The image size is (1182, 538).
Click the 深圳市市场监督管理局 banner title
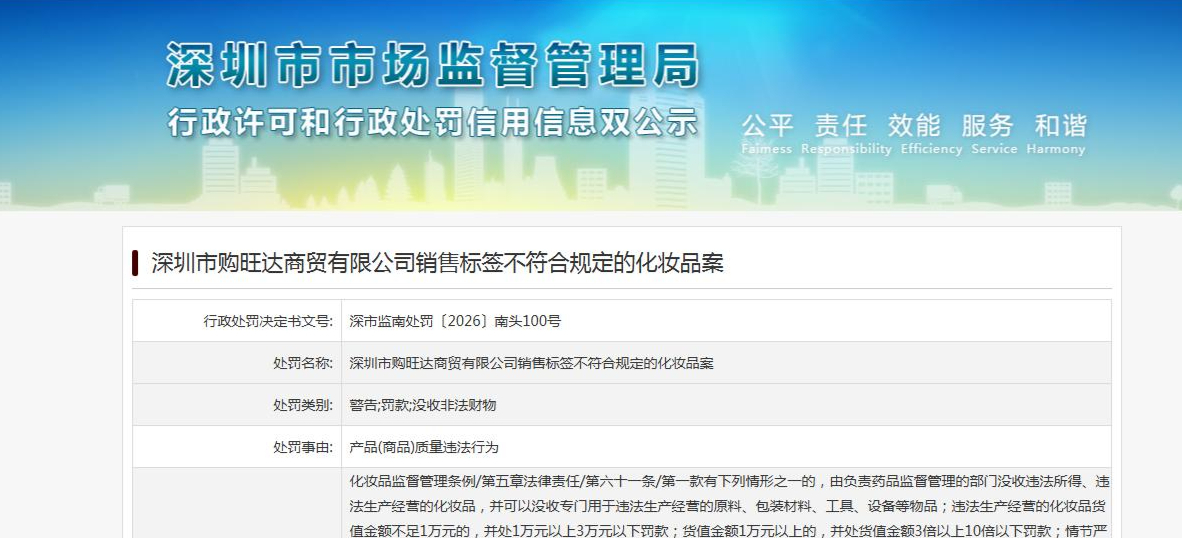click(x=433, y=66)
